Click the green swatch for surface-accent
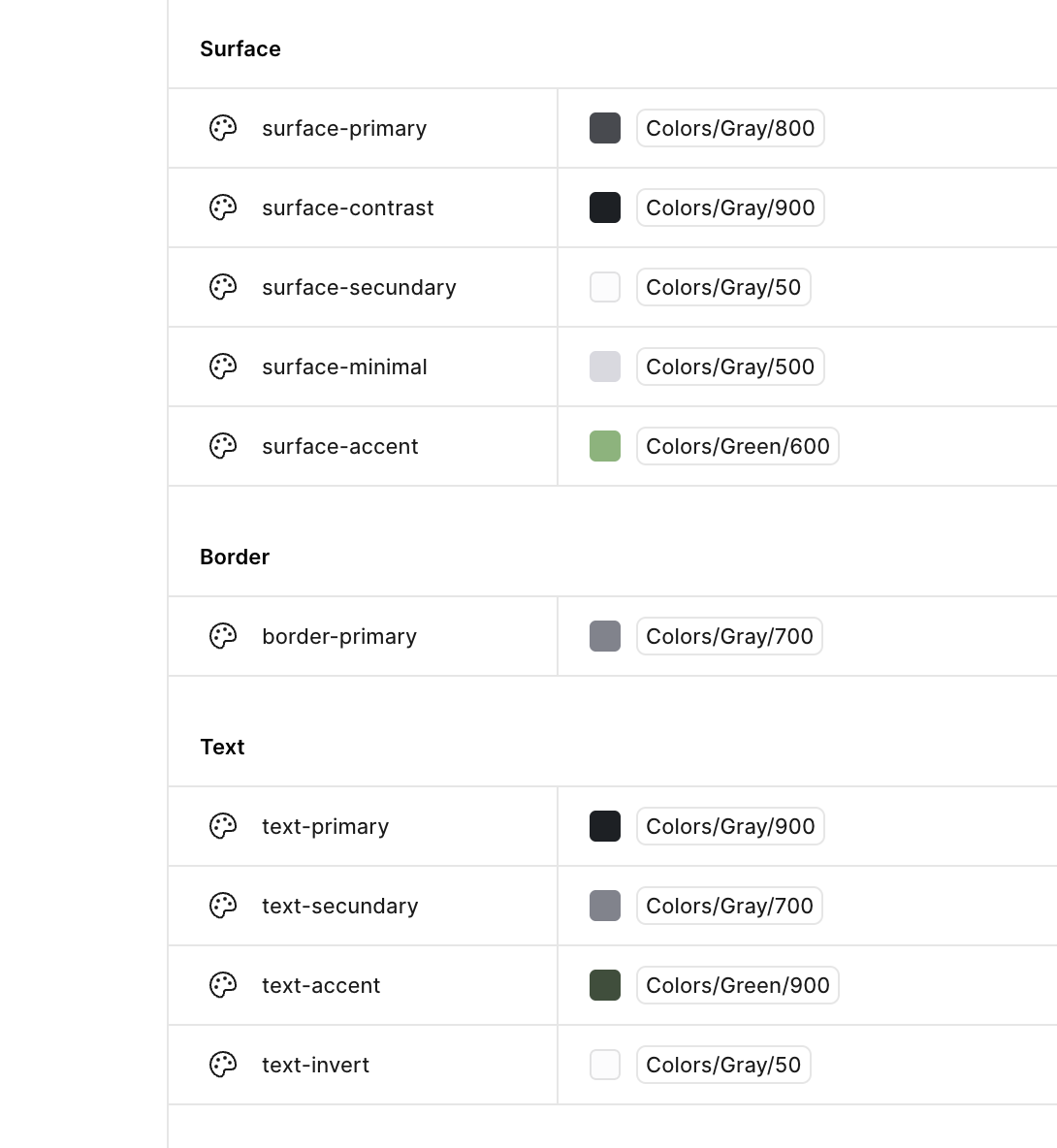Screen dimensions: 1057x1148 [x=605, y=446]
